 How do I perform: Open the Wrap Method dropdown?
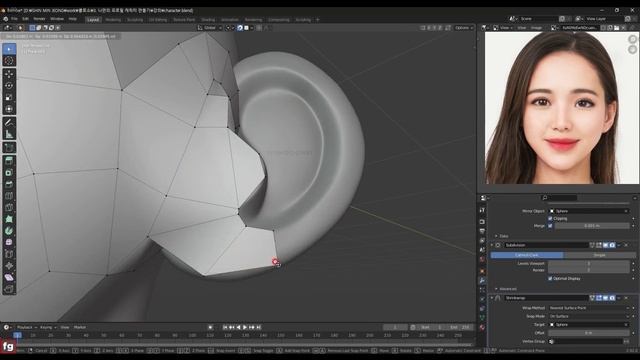589,308
